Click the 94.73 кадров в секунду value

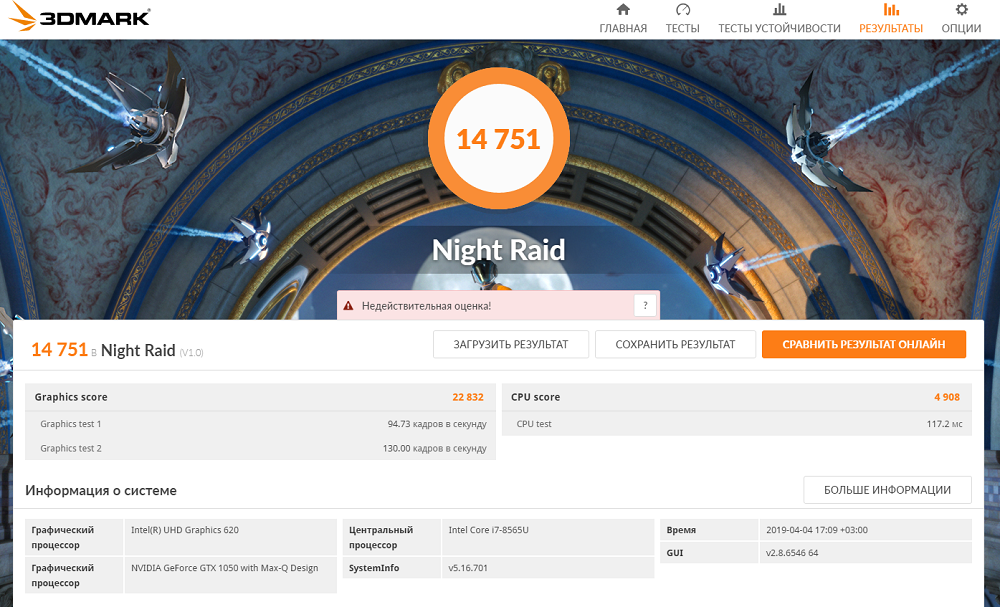437,424
